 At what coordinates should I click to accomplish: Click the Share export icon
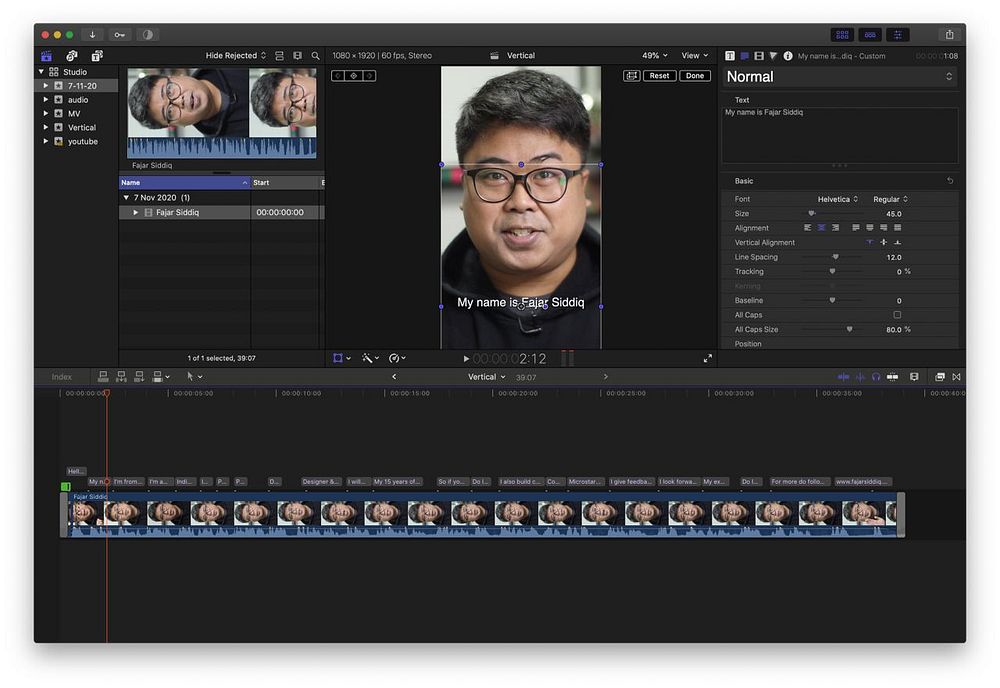click(x=949, y=34)
